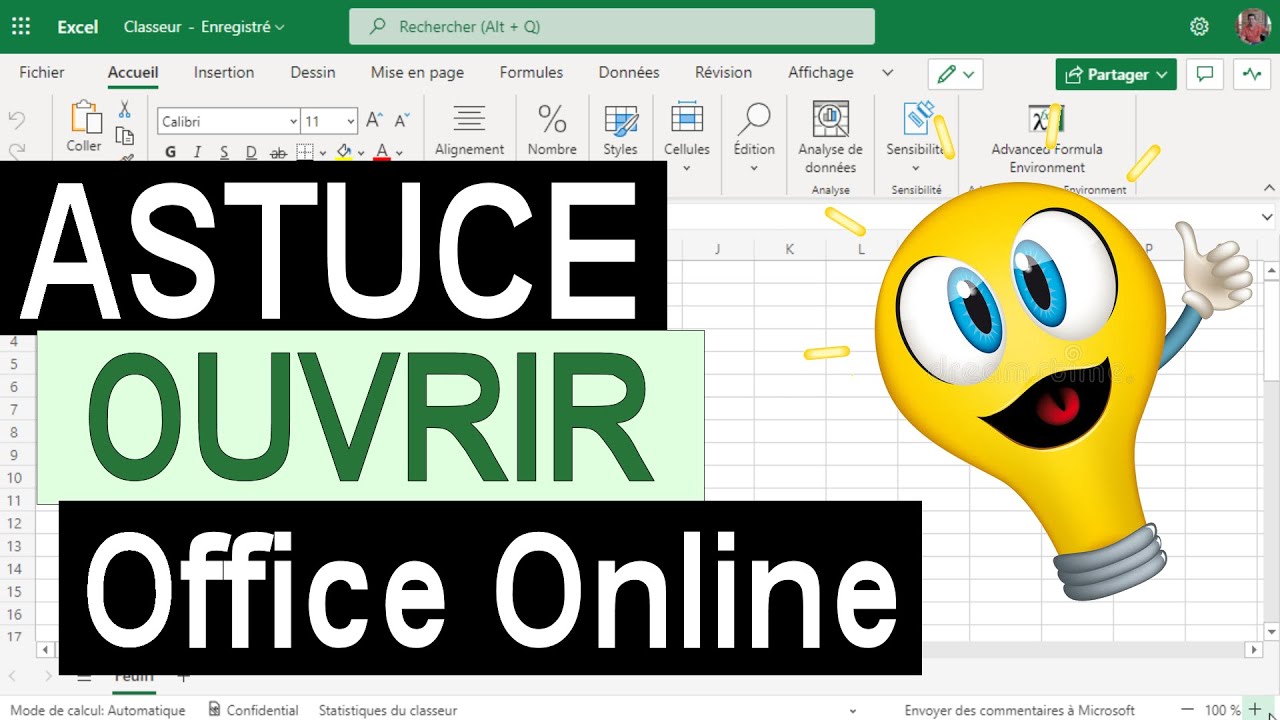1280x720 pixels.
Task: Open the Styles group
Action: pyautogui.click(x=620, y=130)
